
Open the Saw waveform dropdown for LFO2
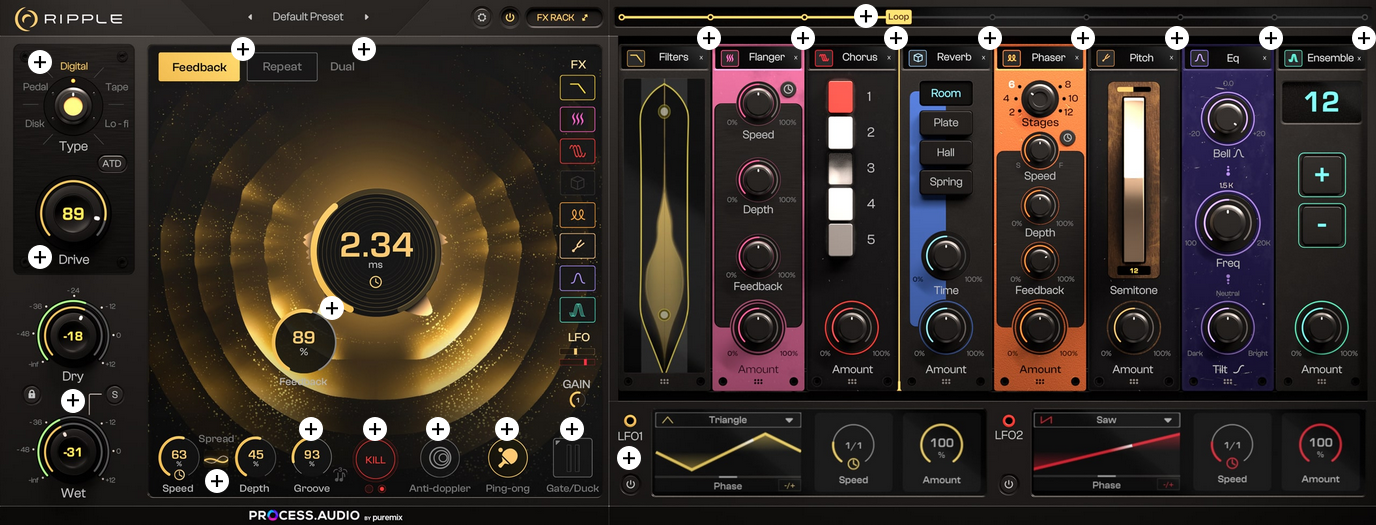[1106, 420]
